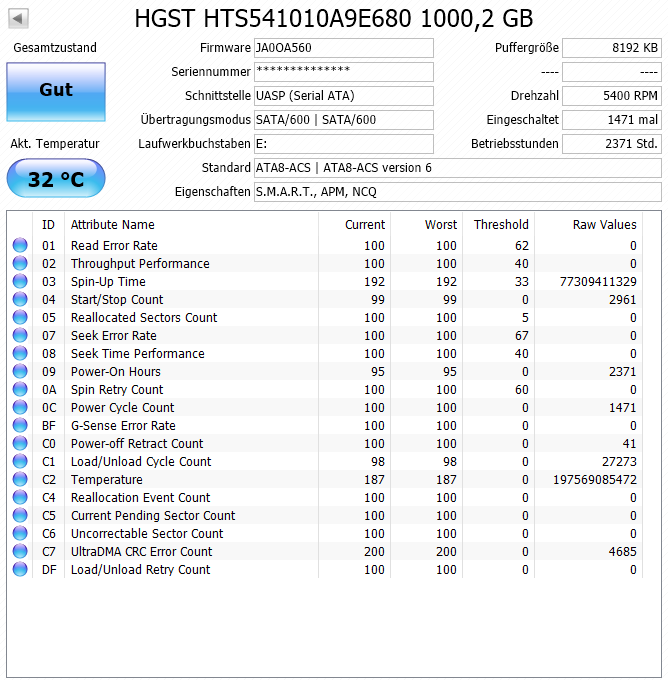
Task: Click the status icon for Seek Time Performance
Action: [20, 353]
